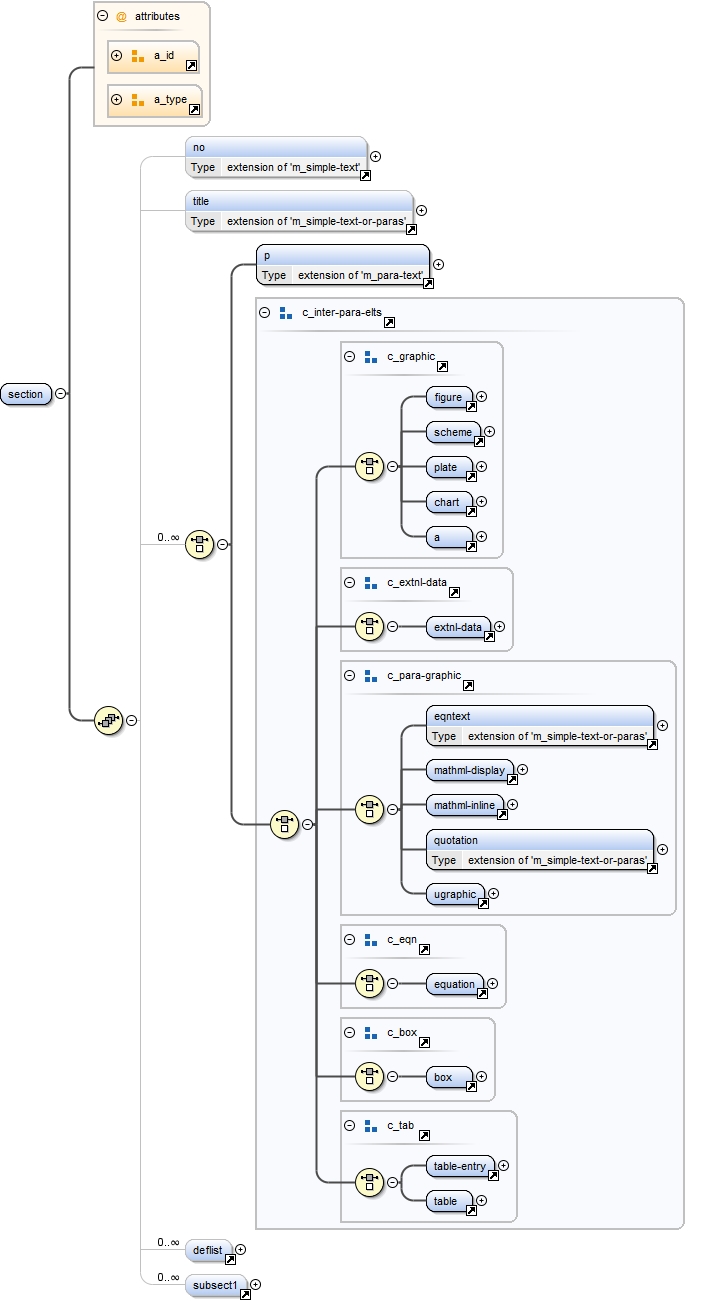The image size is (702, 1301).
Task: Click the link arrow icon on a_id attribute
Action: click(192, 65)
